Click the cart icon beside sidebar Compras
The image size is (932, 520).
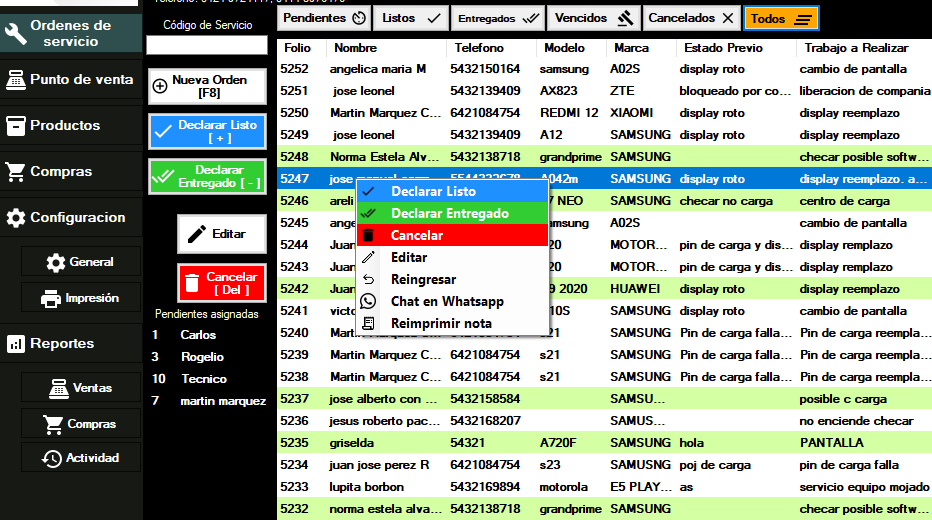(15, 172)
